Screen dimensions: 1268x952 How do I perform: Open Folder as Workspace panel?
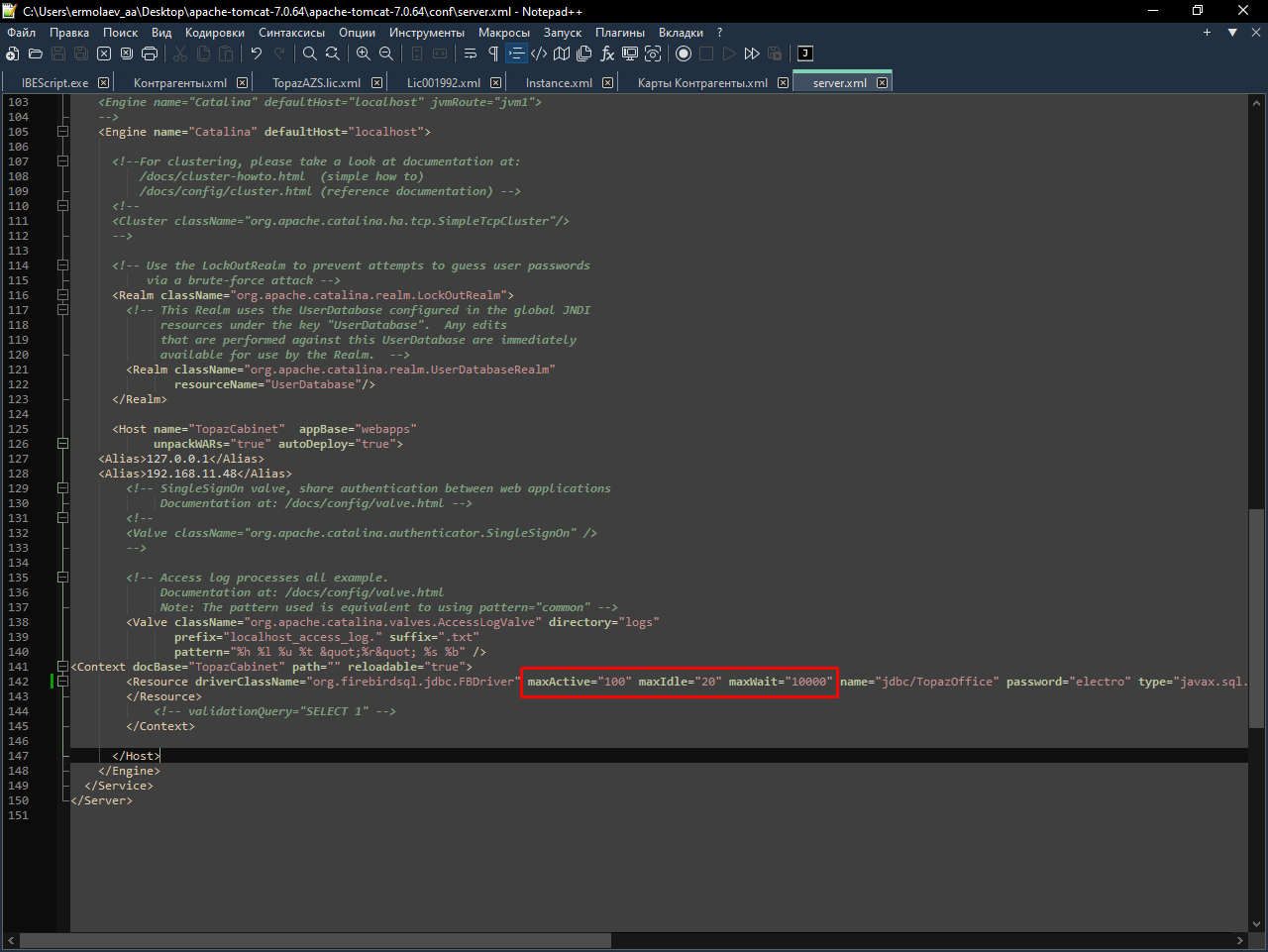[630, 53]
